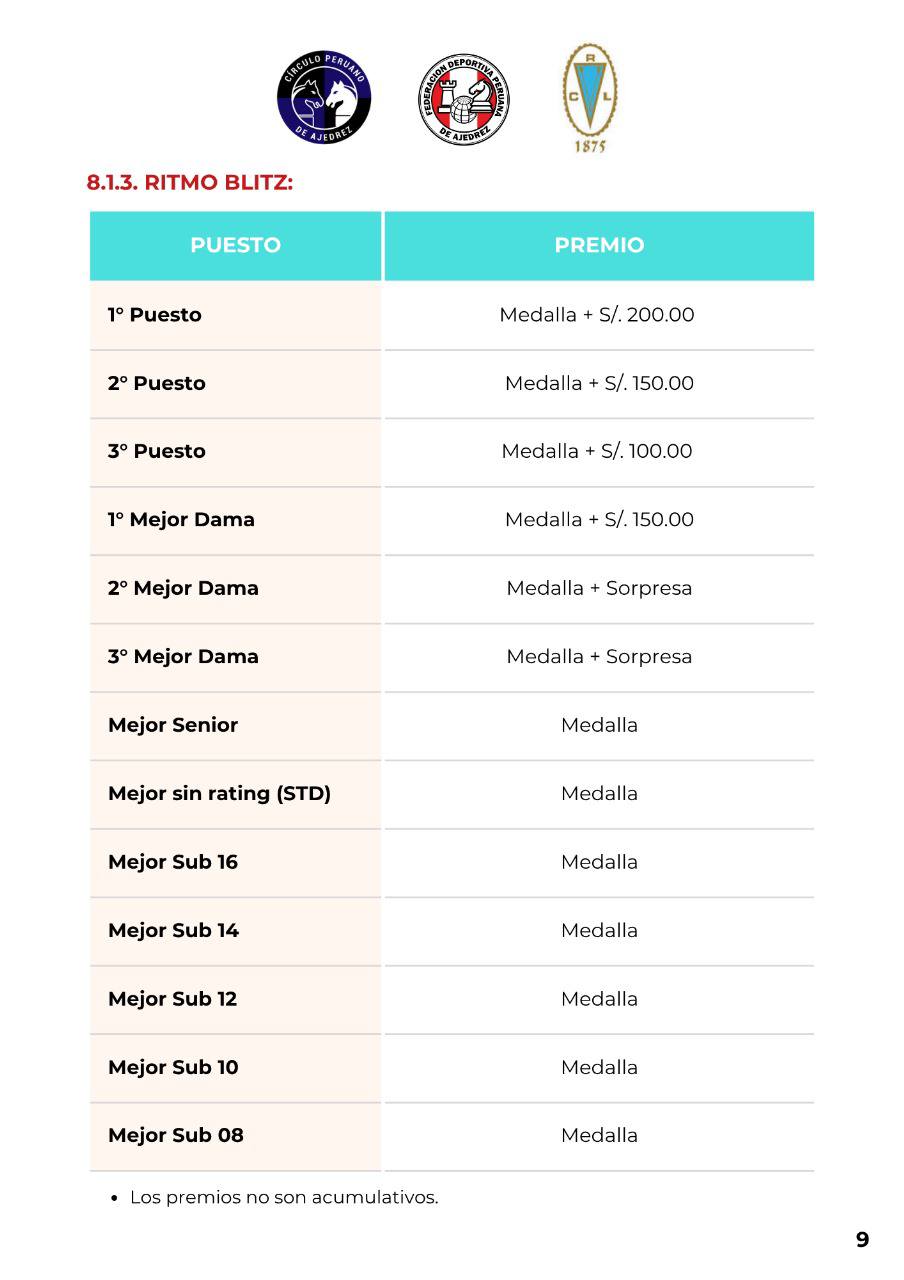Click the Federación Deportiva Peruana de Ajedrez logo
The image size is (904, 1280).
463,100
